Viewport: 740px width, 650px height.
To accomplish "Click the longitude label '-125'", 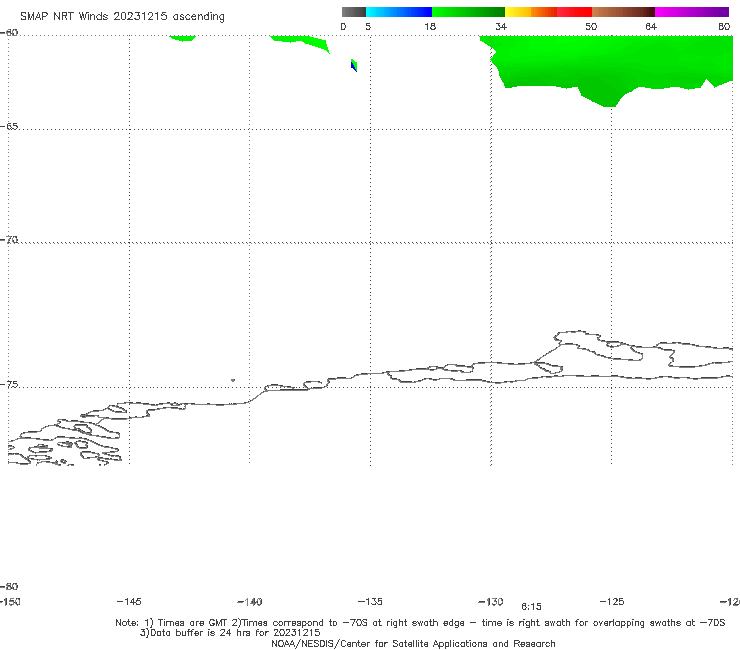I will 612,601.
